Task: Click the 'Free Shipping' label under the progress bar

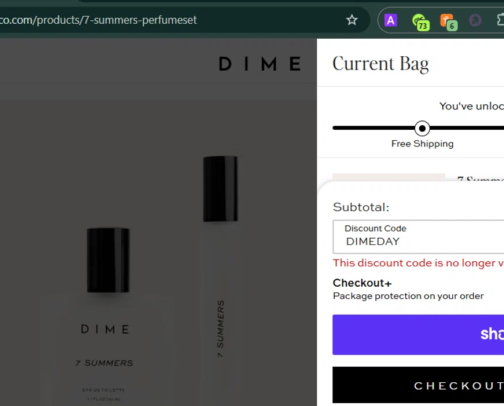Action: (x=422, y=144)
